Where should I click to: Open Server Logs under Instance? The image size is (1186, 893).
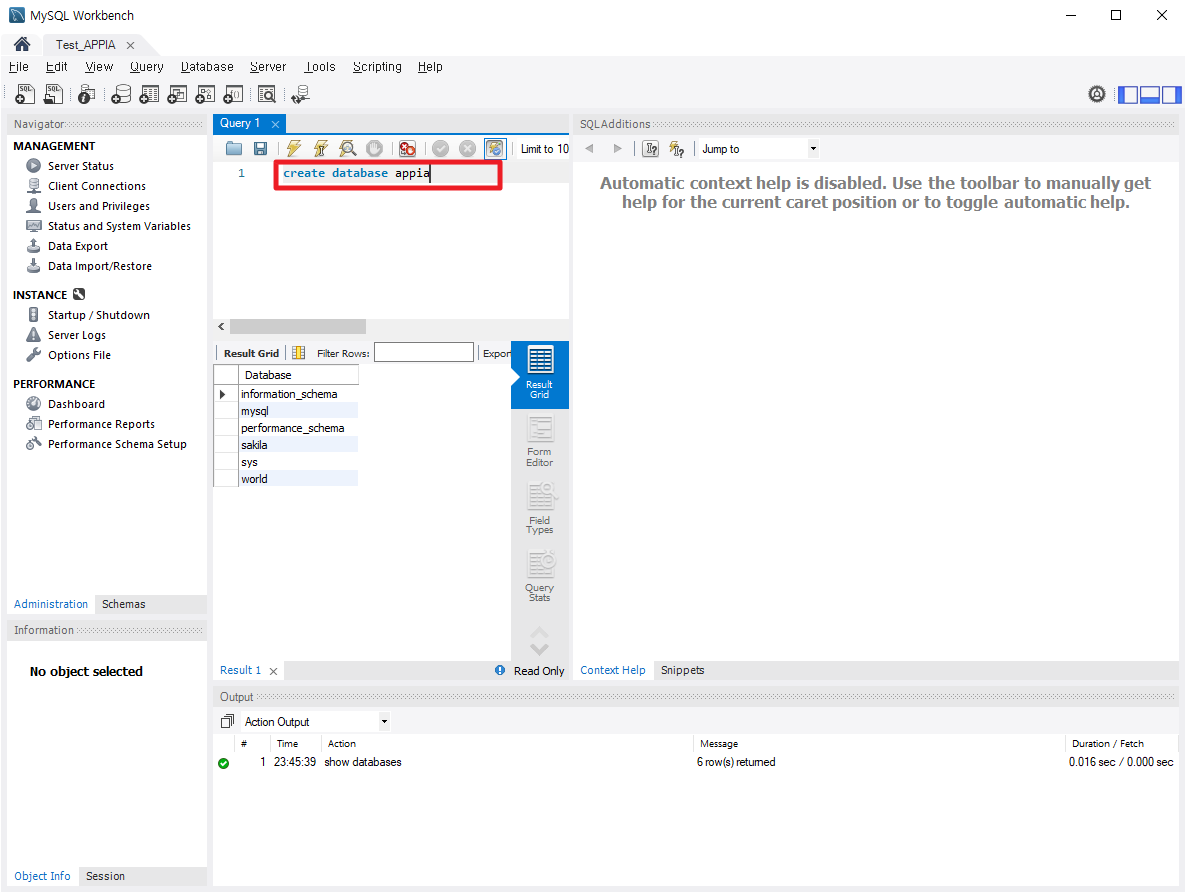click(x=76, y=335)
